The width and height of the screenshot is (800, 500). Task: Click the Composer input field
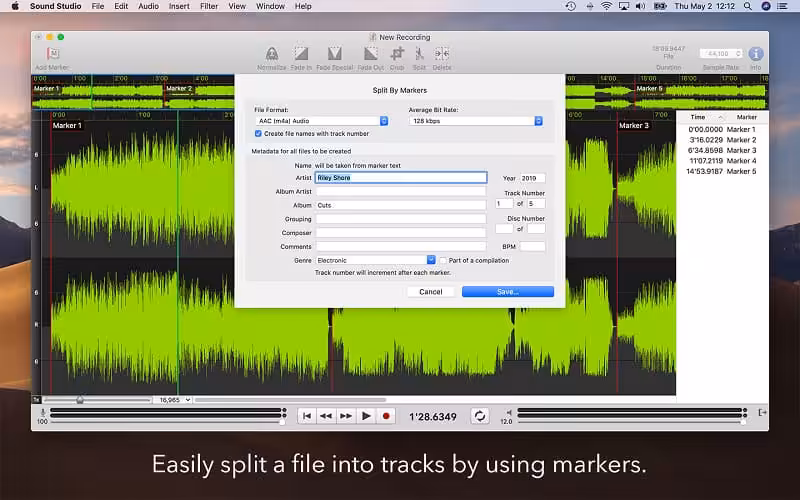pyautogui.click(x=401, y=233)
